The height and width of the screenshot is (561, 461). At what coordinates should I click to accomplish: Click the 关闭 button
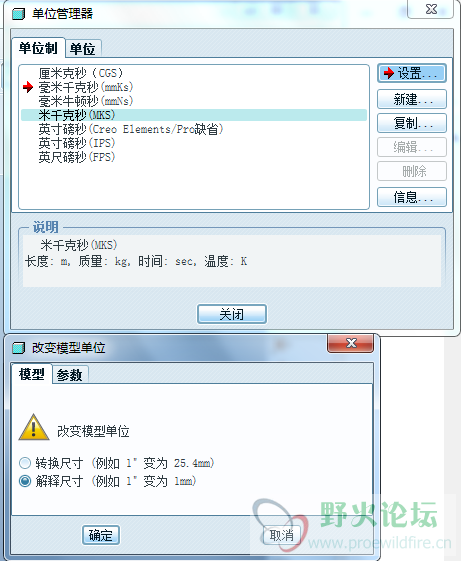tap(232, 314)
